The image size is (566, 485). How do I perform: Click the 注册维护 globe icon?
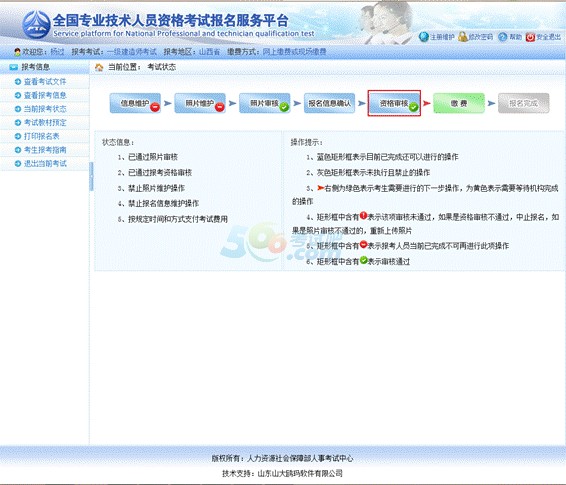424,37
